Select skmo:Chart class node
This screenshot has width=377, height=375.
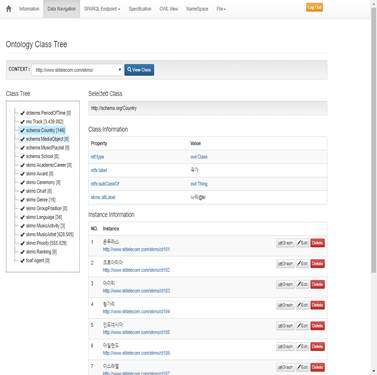39,191
